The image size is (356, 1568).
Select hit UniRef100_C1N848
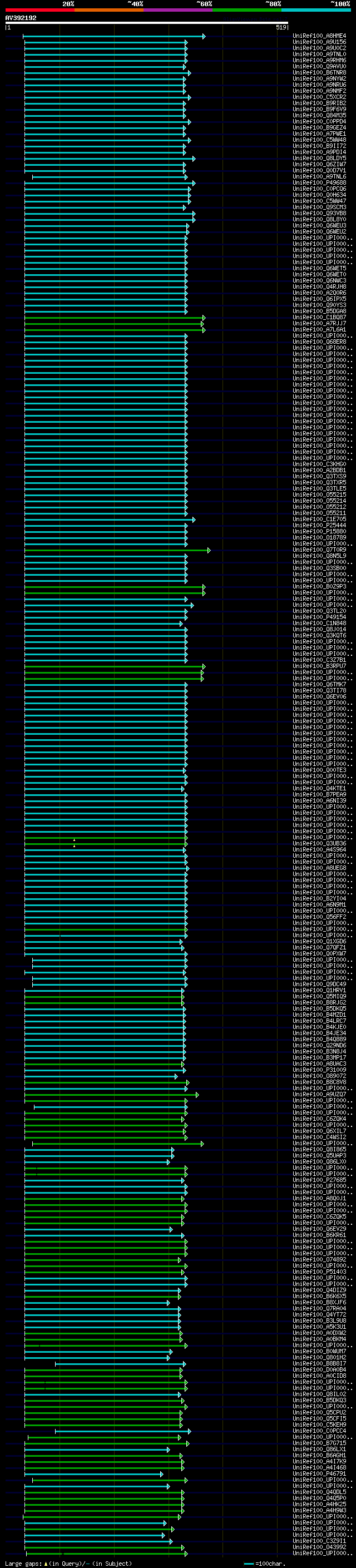click(x=319, y=623)
